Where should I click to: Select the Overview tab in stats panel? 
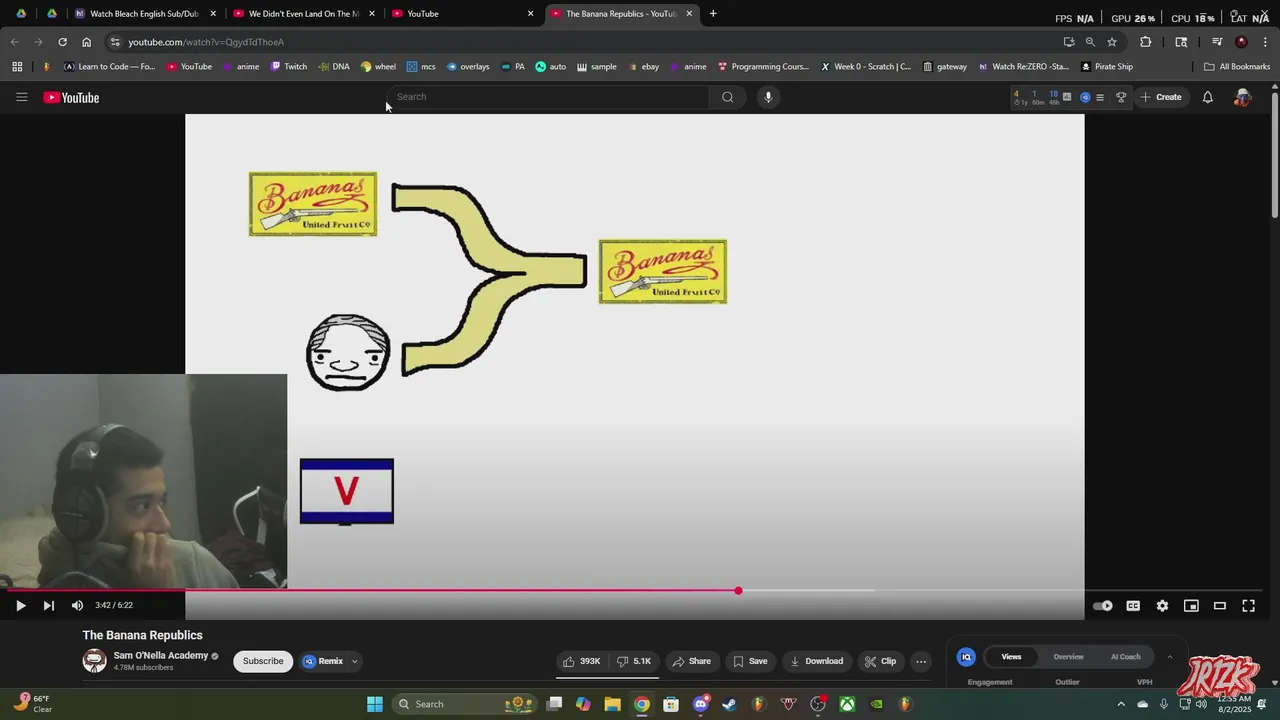pos(1068,657)
